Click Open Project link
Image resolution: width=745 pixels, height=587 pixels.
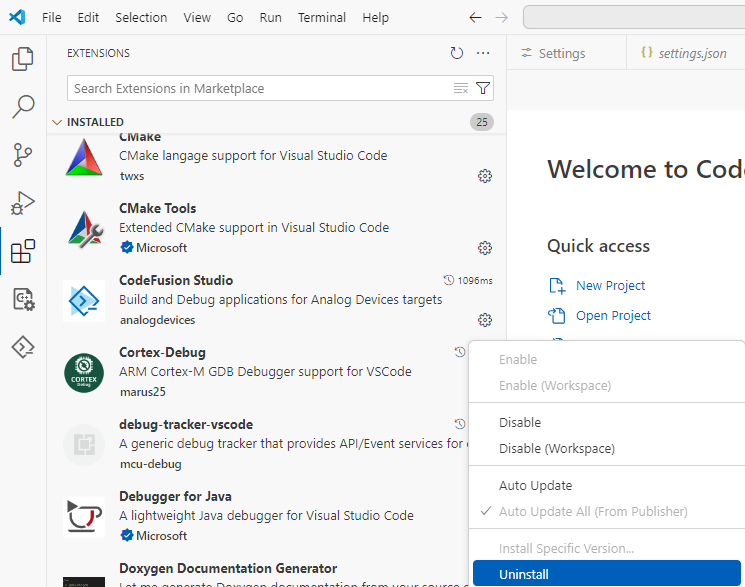(x=613, y=316)
